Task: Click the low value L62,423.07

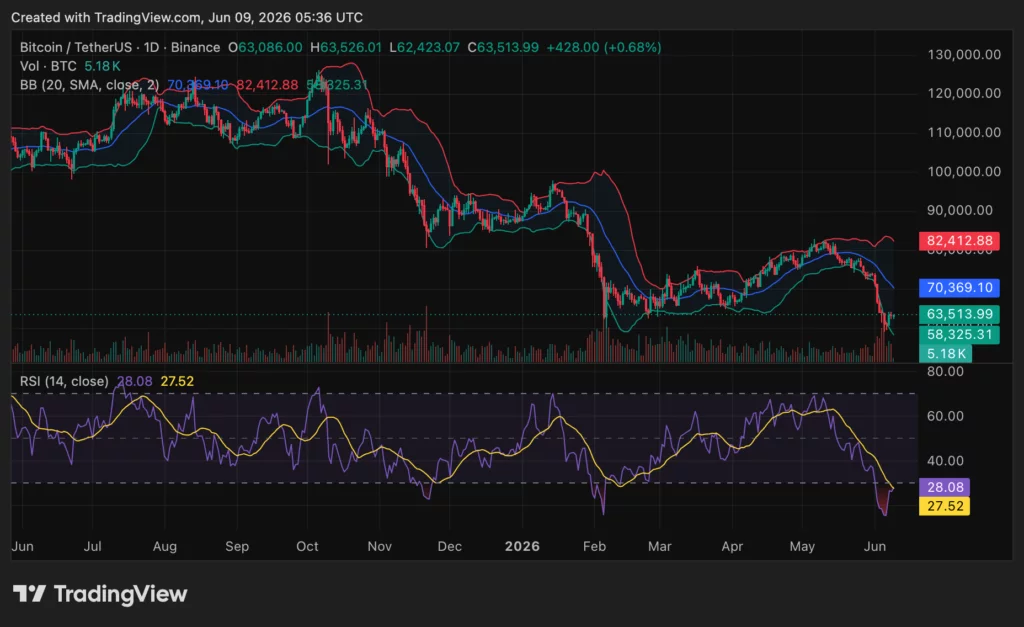Action: pos(424,47)
